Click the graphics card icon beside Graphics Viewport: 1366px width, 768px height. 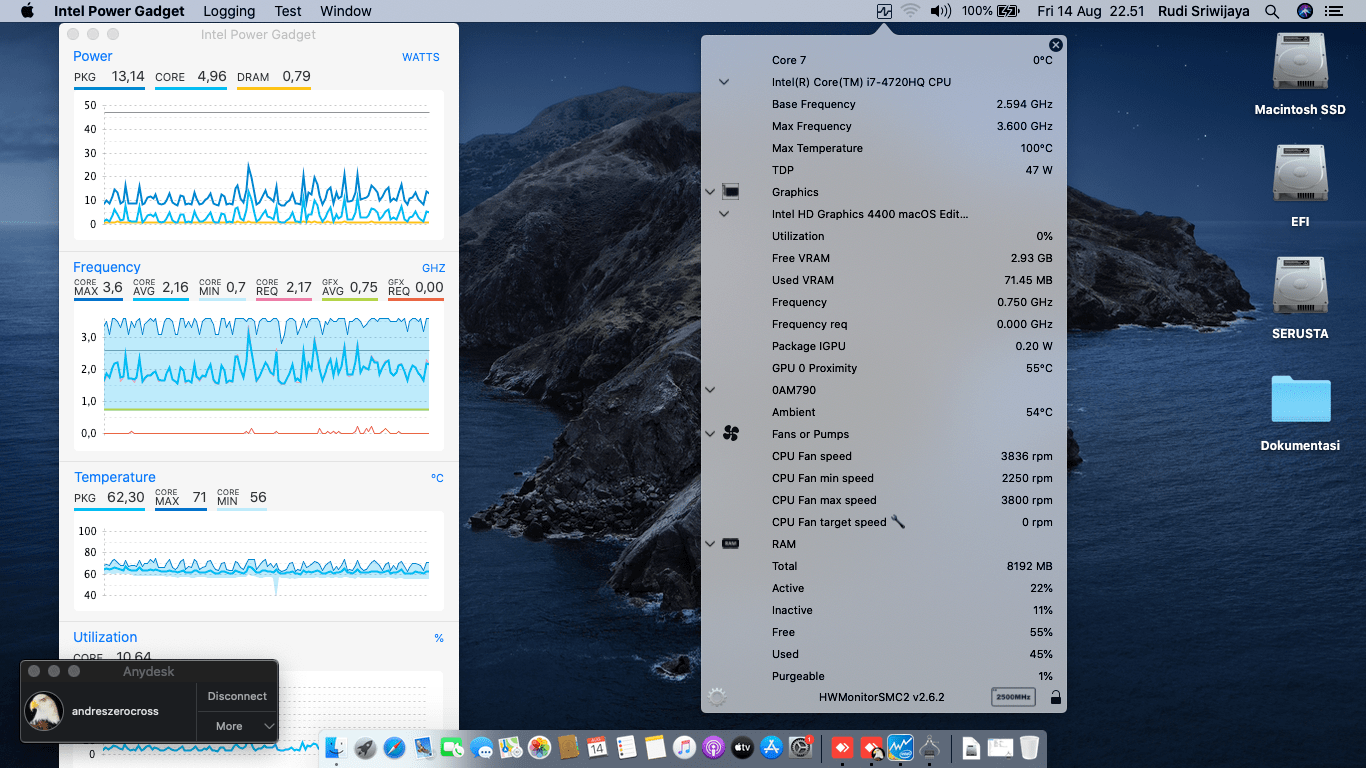point(730,192)
